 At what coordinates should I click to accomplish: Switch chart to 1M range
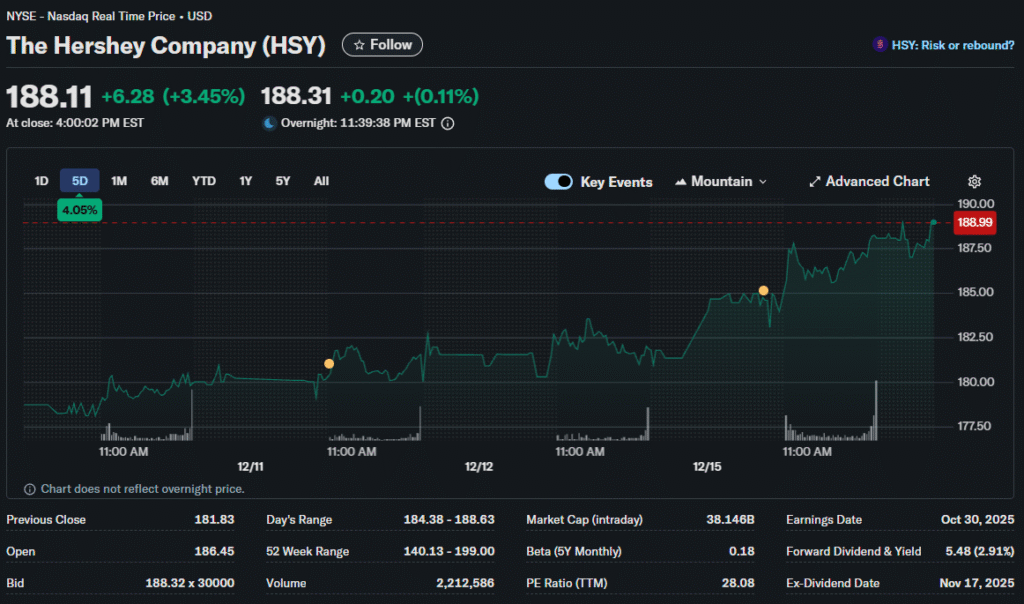tap(119, 181)
